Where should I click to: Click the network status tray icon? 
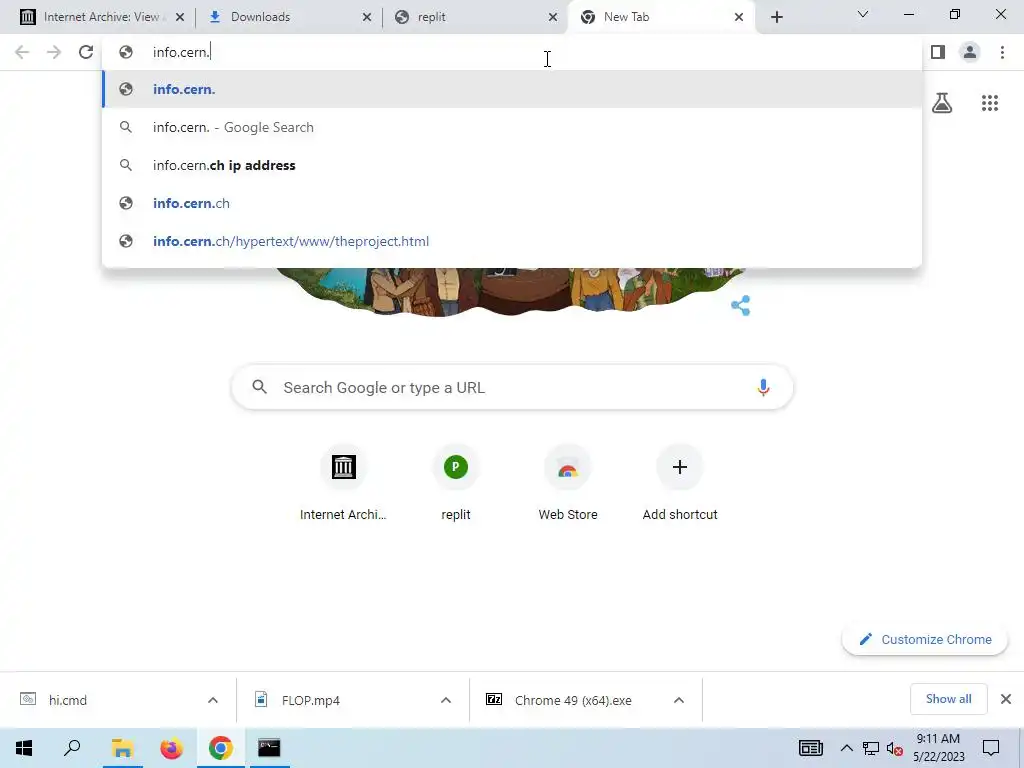click(x=871, y=748)
